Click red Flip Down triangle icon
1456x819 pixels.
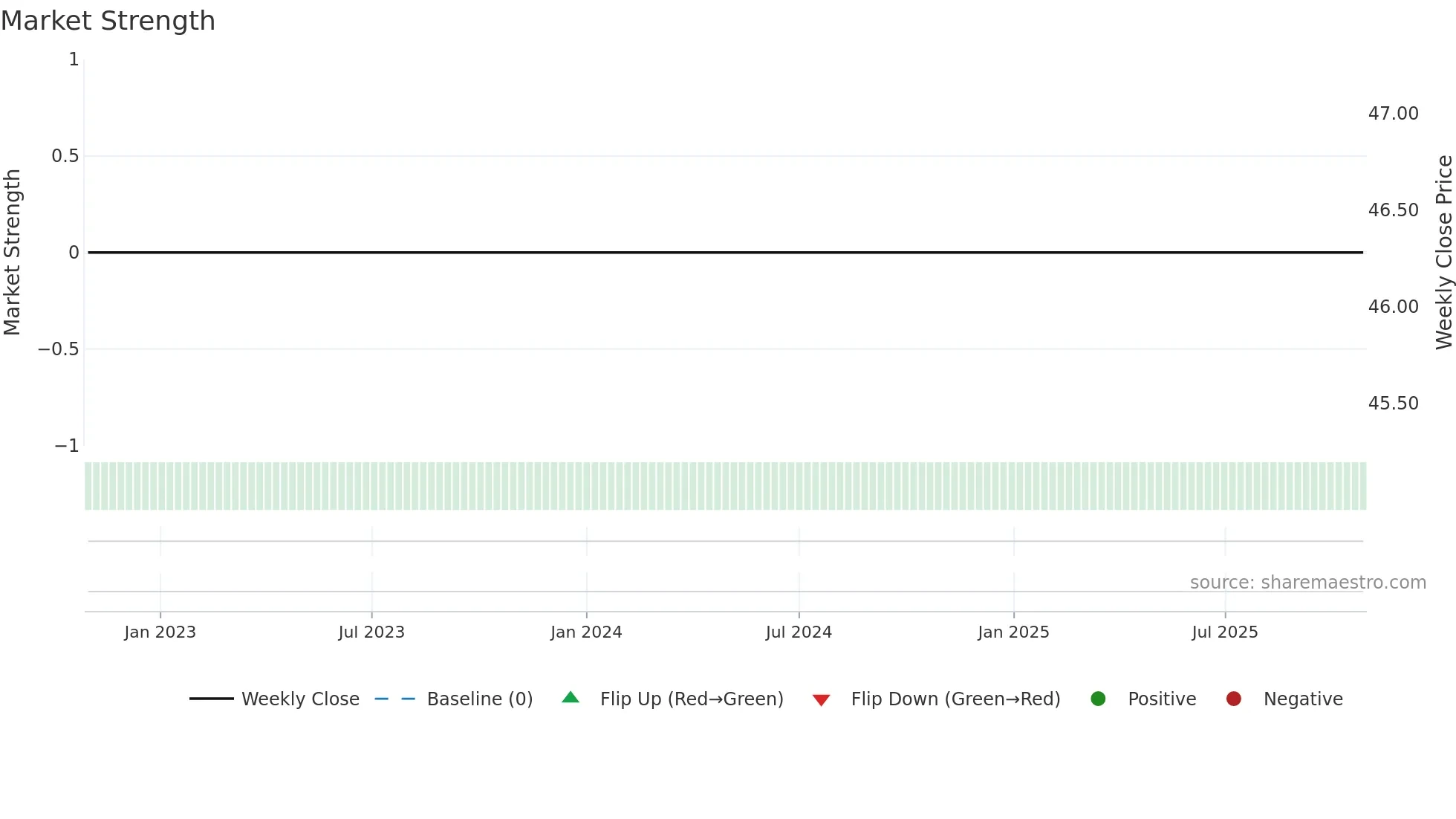click(821, 700)
